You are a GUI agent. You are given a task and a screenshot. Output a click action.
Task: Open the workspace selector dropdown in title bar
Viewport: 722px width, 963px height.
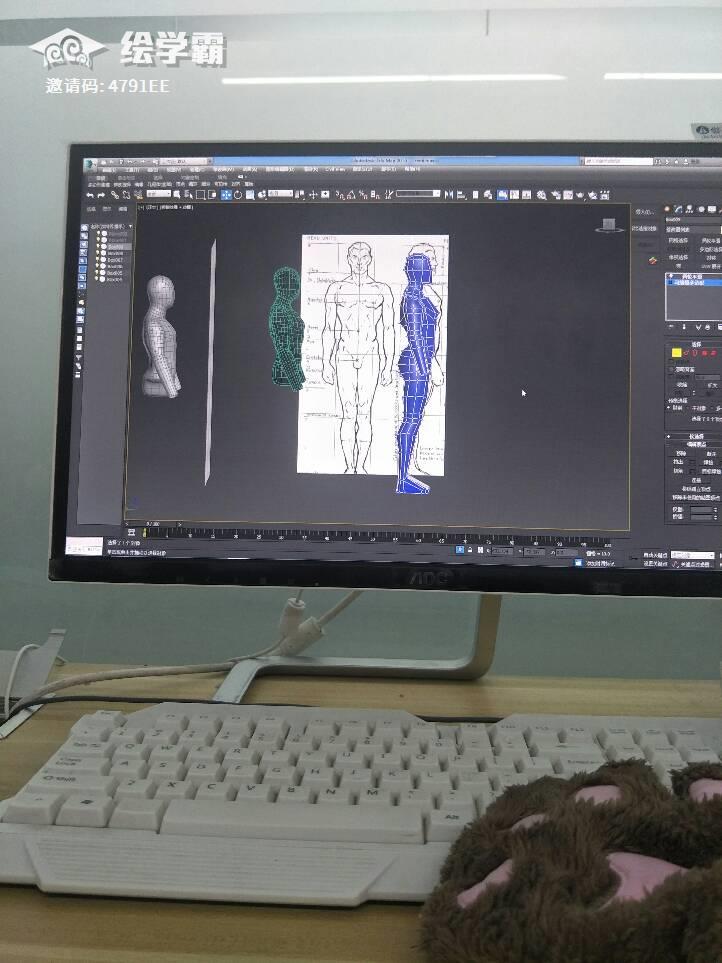[184, 162]
